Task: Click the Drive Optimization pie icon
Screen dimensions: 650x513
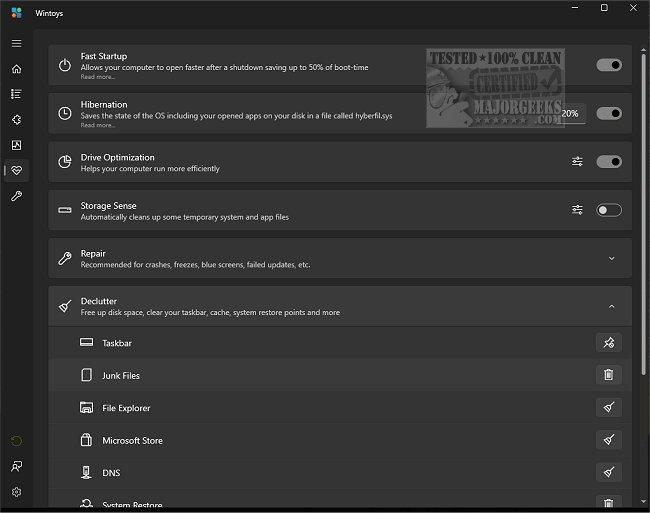Action: [65, 162]
